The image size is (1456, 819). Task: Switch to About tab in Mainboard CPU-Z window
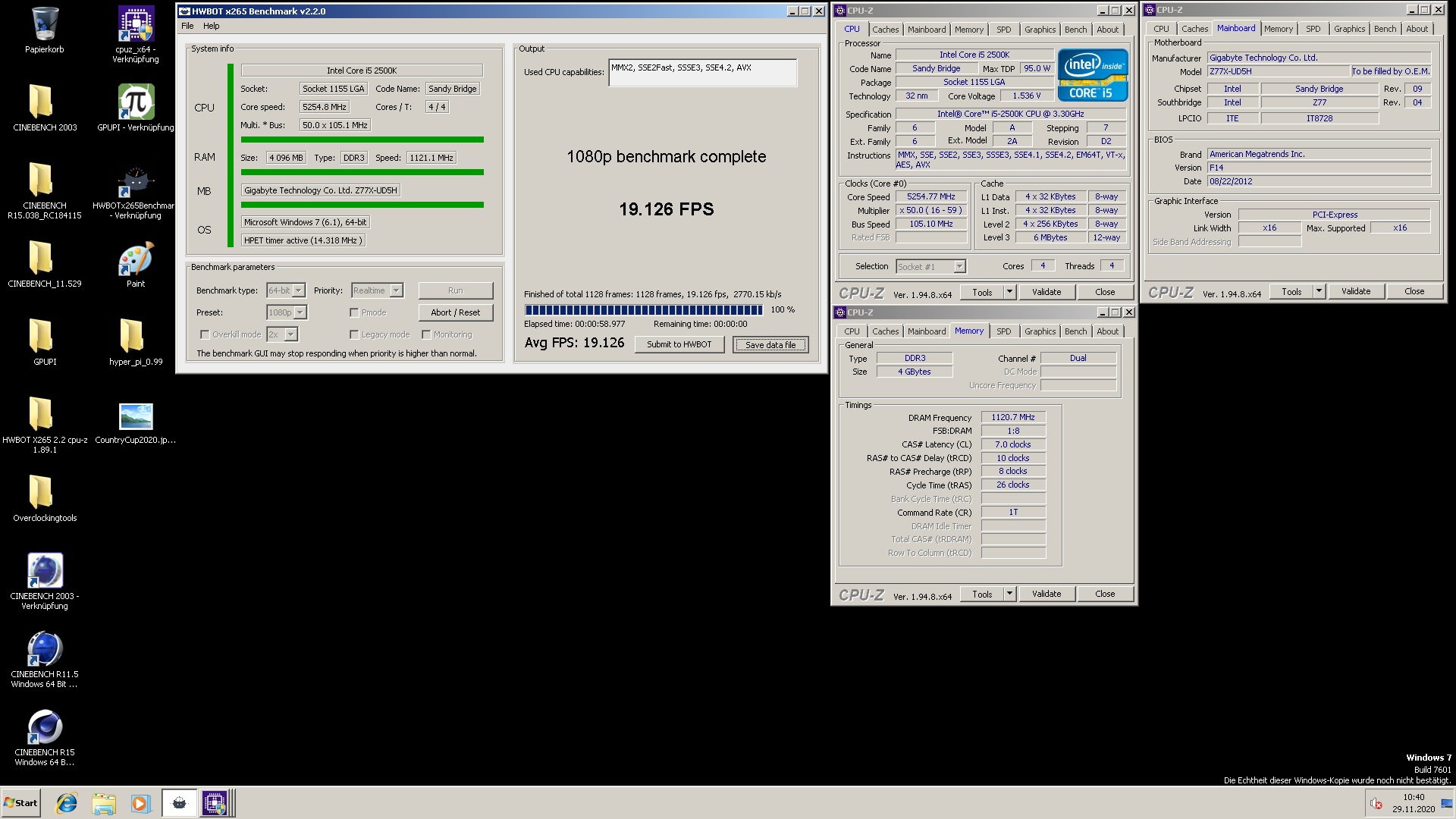coord(1417,29)
